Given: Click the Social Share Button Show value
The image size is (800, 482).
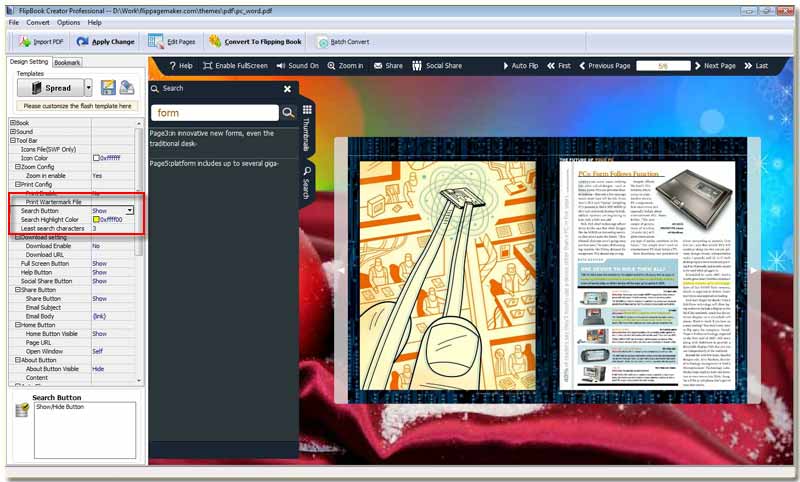Looking at the screenshot, I should (99, 281).
